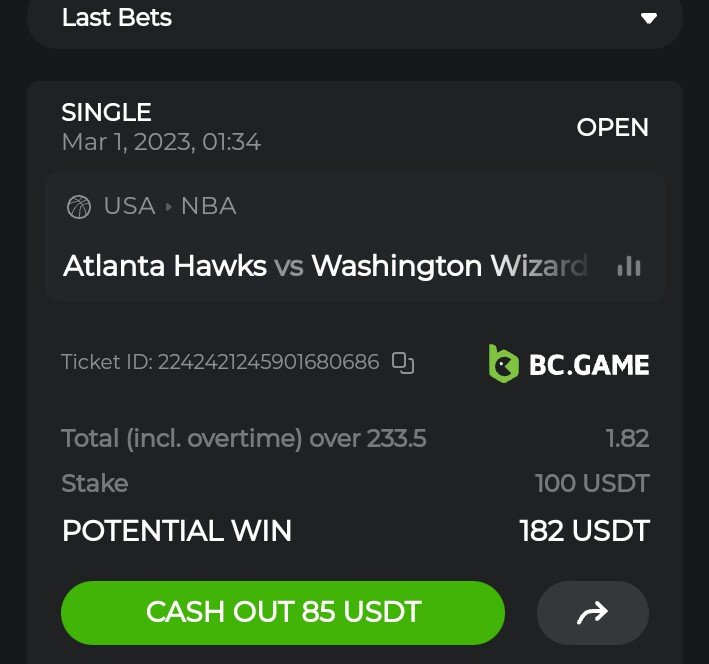Screen dimensions: 709x664
Task: Click the breadcrumb arrow between USA and NBA
Action: point(169,207)
